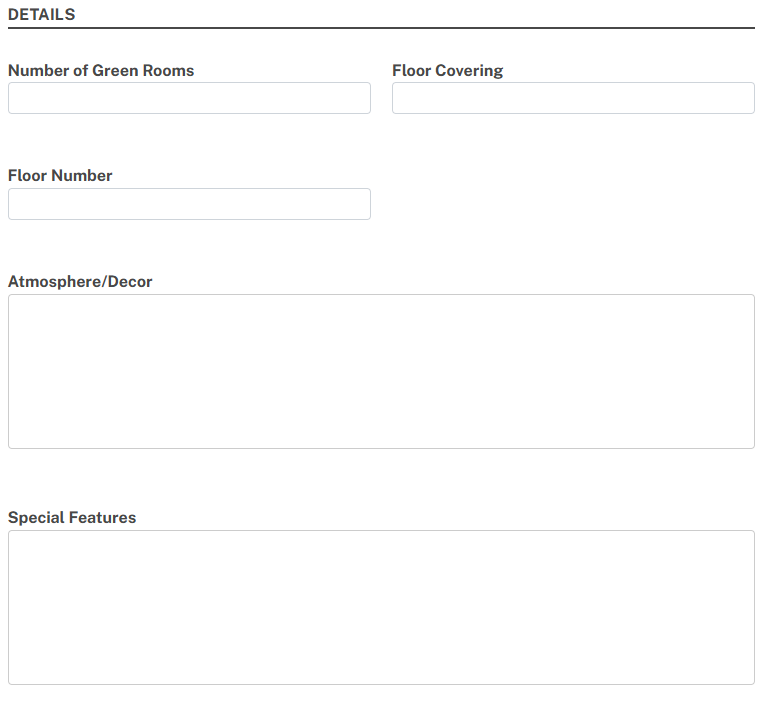Click the multiline box under Special Features

pyautogui.click(x=381, y=607)
